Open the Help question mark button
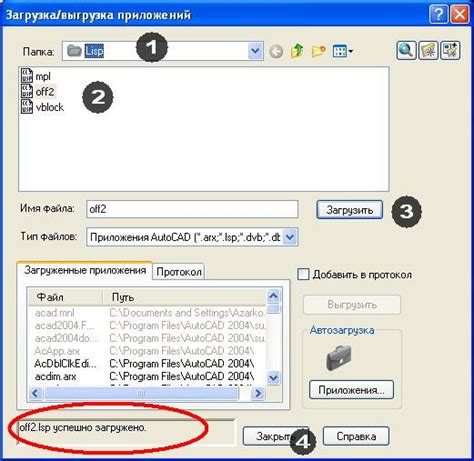This screenshot has width=474, height=461. (x=438, y=15)
